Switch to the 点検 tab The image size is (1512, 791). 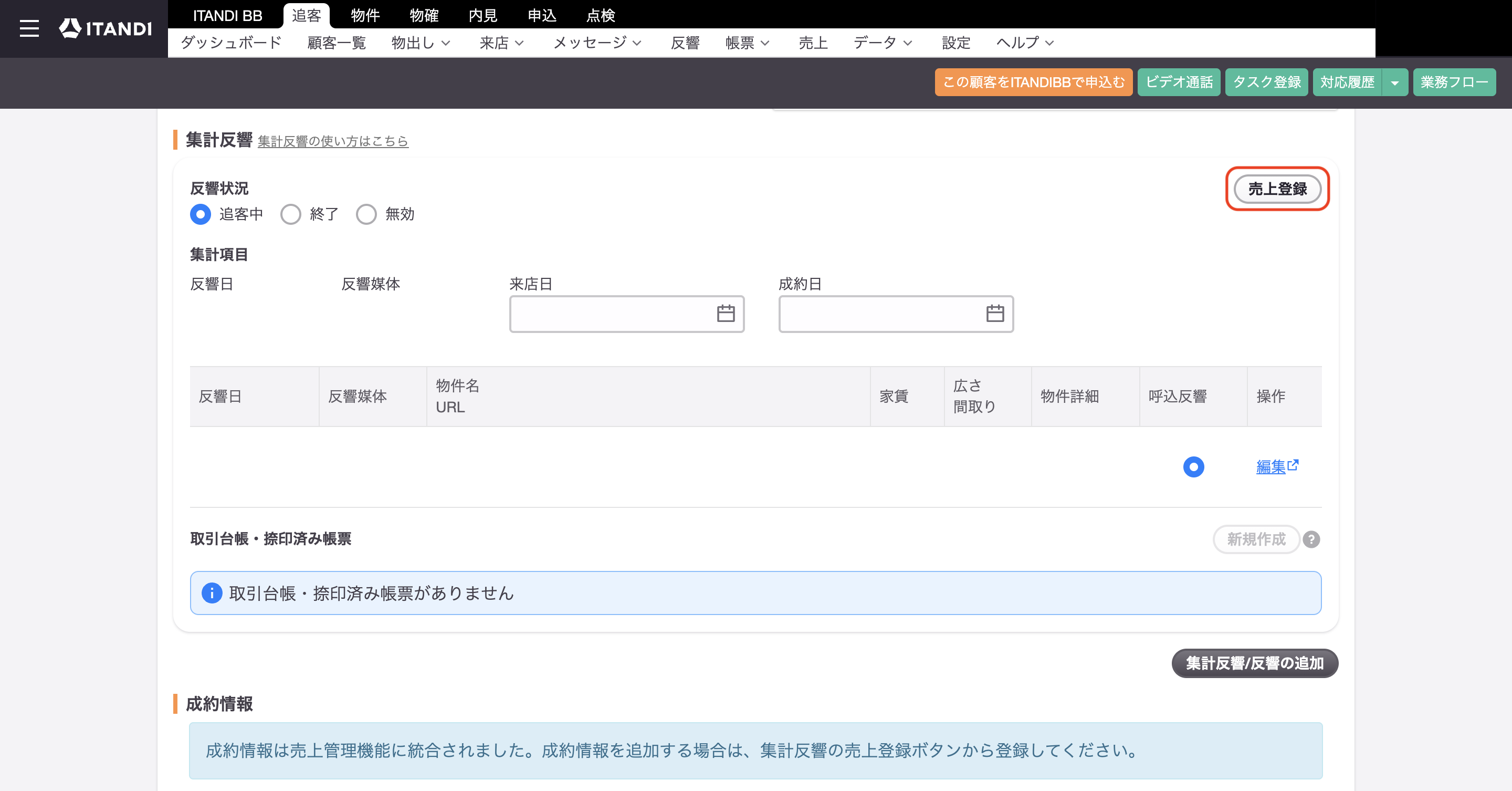[x=601, y=15]
